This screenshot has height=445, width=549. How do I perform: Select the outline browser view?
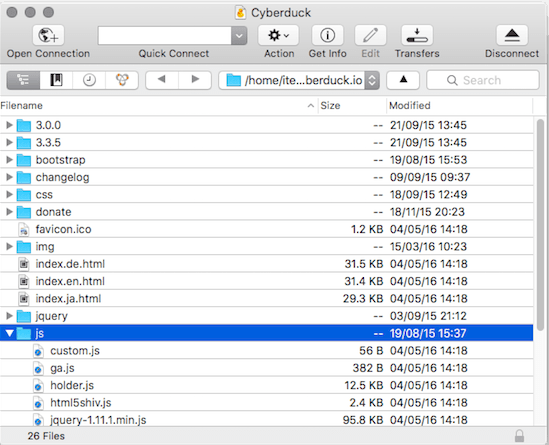pyautogui.click(x=23, y=80)
